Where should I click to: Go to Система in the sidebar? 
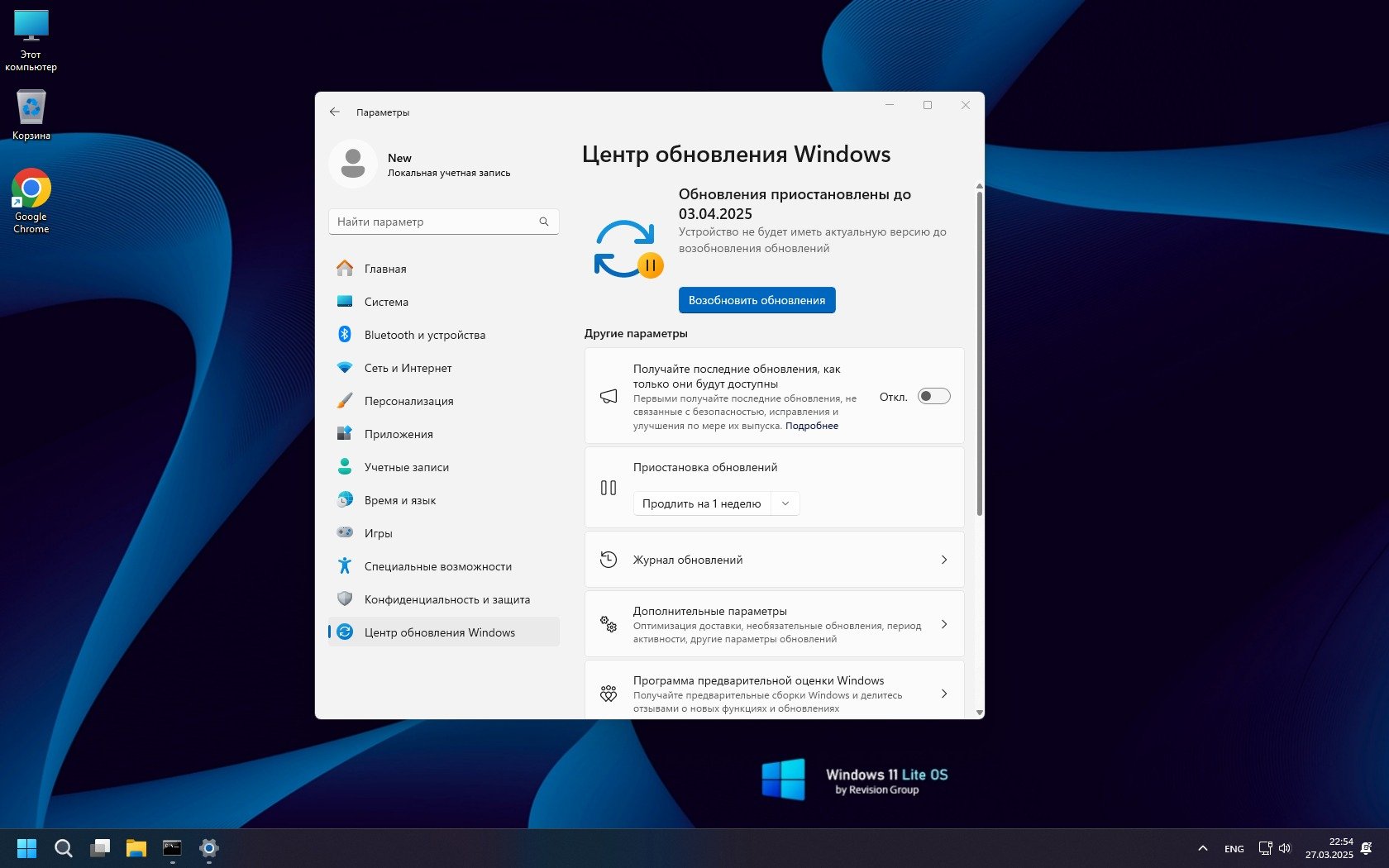pyautogui.click(x=386, y=302)
